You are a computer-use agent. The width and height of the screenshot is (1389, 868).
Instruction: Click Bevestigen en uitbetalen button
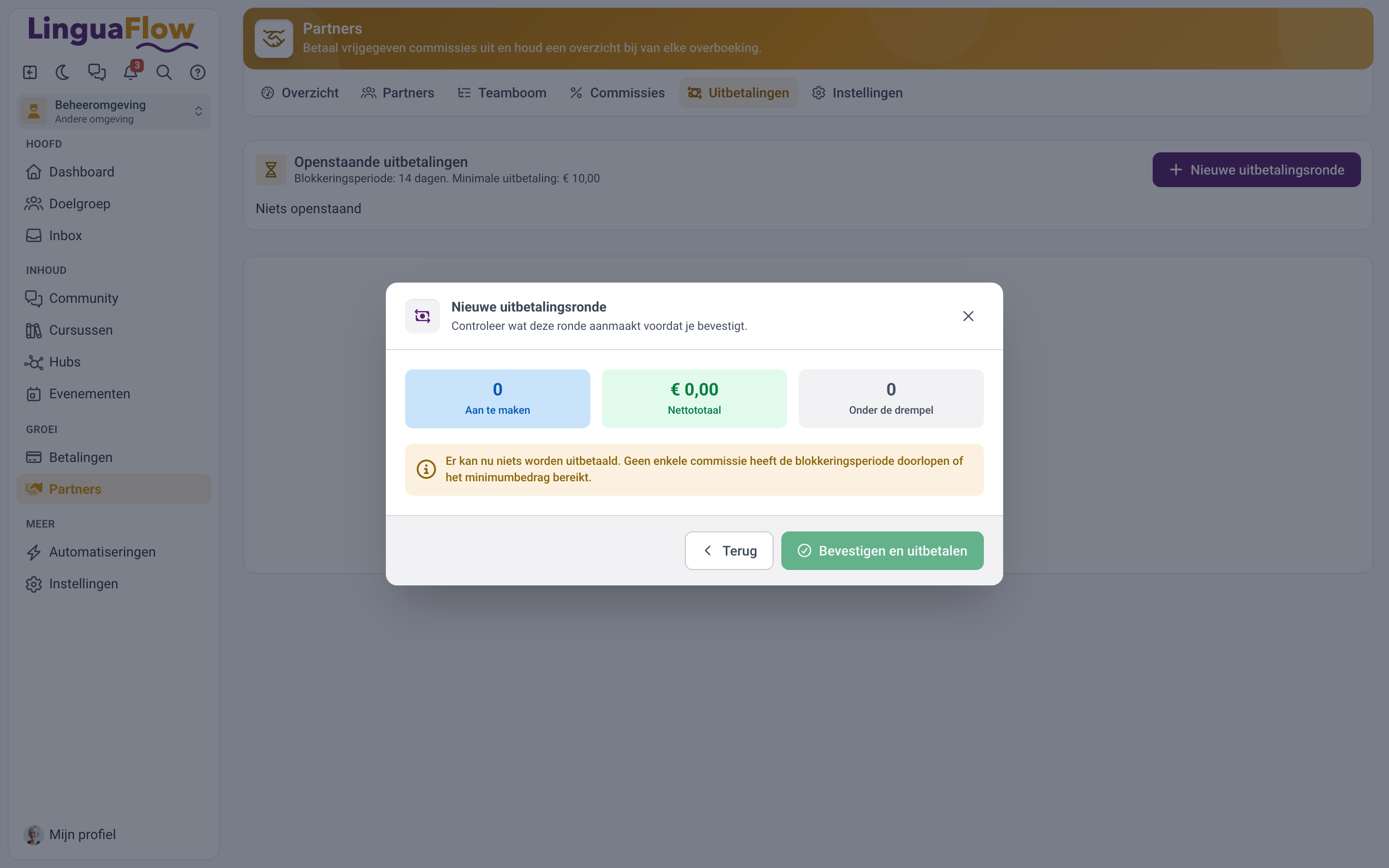pyautogui.click(x=882, y=551)
